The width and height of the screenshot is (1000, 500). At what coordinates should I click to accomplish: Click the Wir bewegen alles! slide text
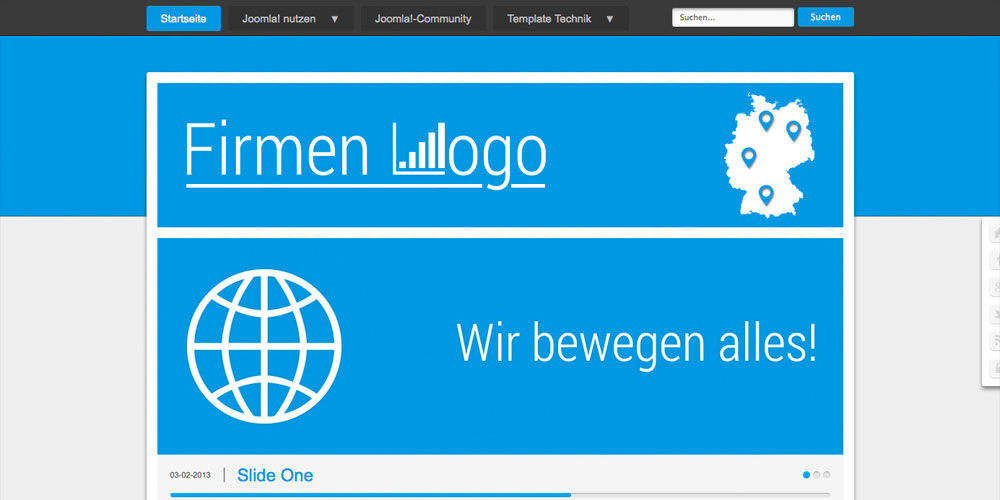click(x=637, y=343)
